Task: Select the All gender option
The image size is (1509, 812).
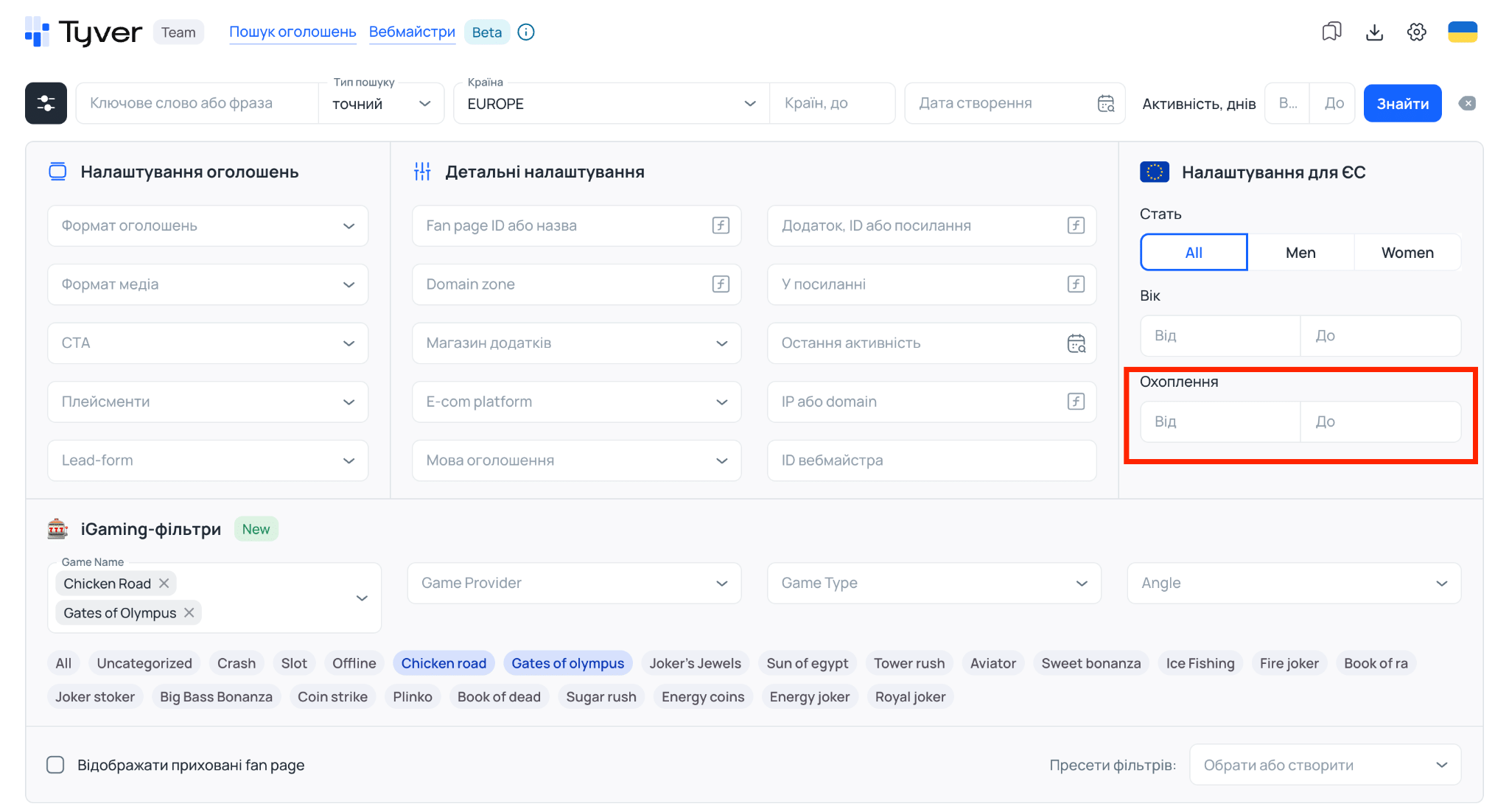Action: pos(1194,253)
